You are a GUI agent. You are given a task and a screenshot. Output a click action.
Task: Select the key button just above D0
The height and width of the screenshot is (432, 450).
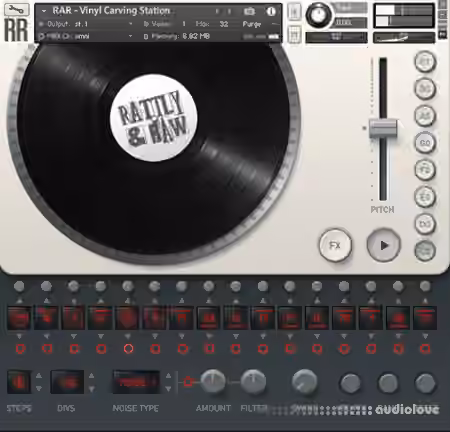(x=425, y=197)
